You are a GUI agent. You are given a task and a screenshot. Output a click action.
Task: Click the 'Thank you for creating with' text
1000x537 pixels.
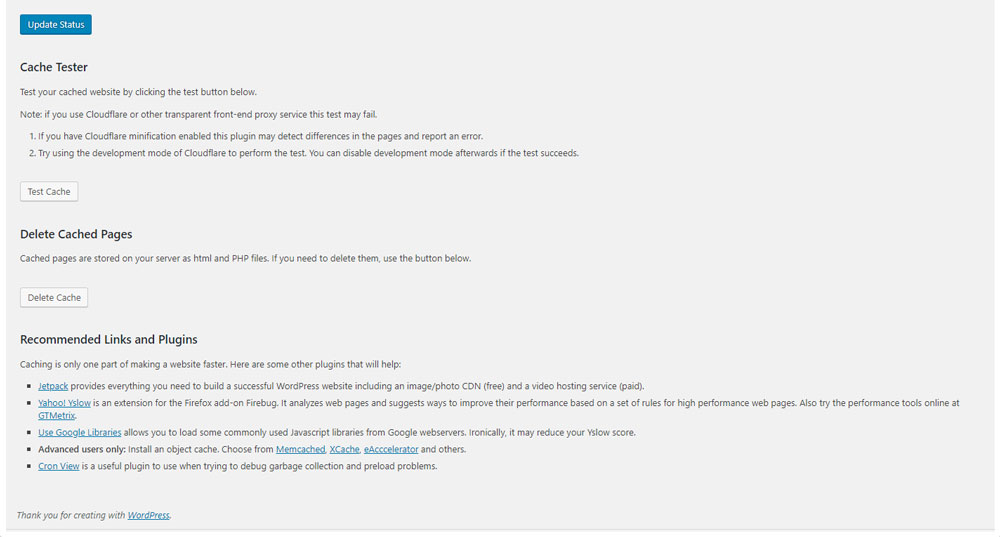70,515
